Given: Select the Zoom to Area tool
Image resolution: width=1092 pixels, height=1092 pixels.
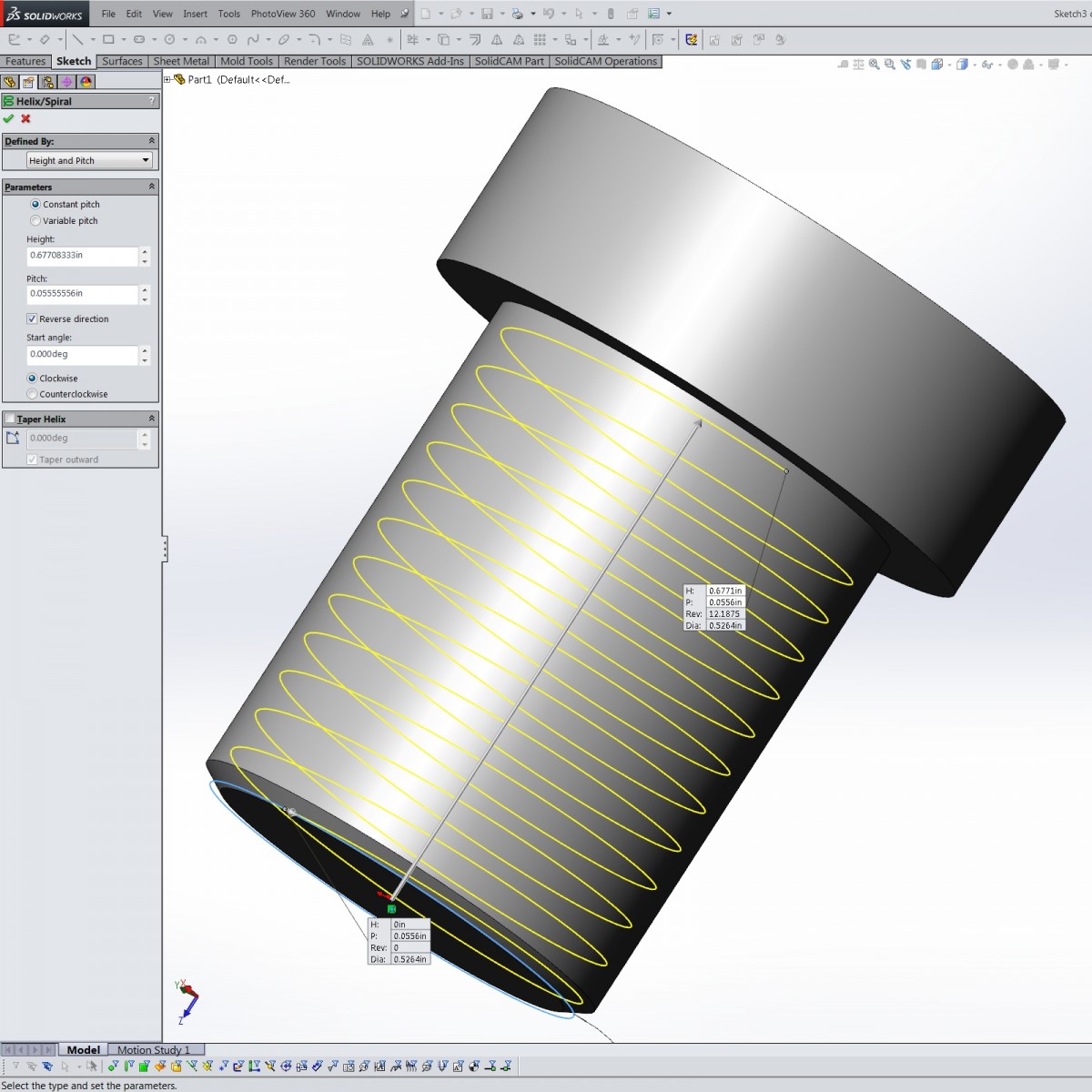Looking at the screenshot, I should click(888, 66).
